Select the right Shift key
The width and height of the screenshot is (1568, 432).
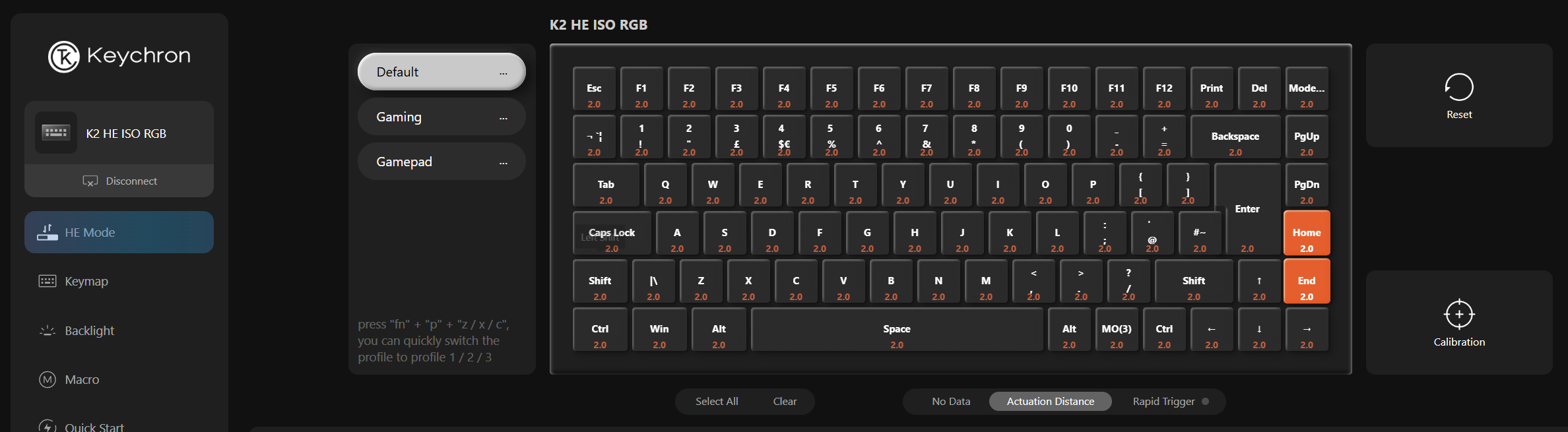coord(1194,281)
